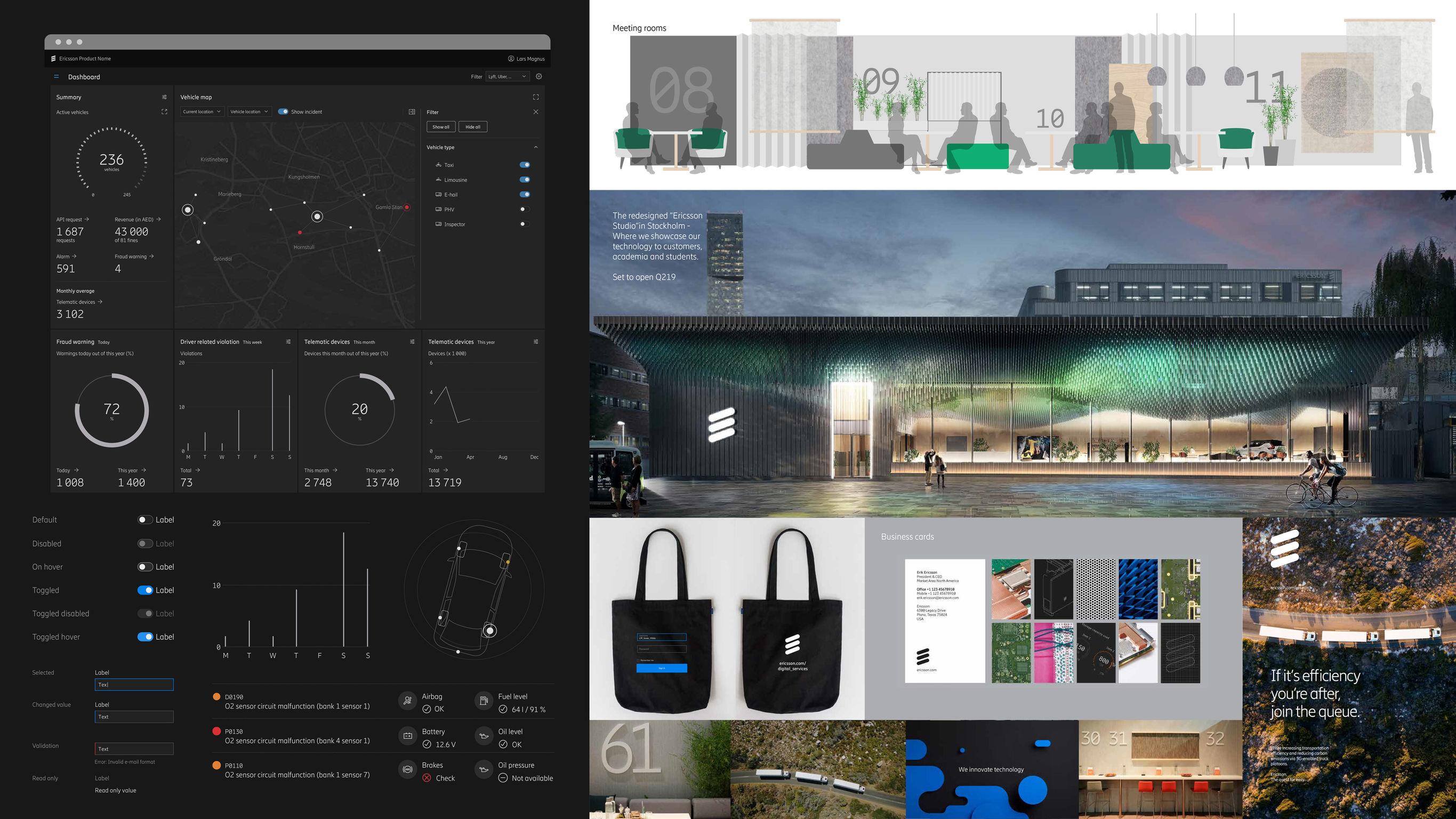Click the Limousine vehicle type icon

(x=439, y=179)
